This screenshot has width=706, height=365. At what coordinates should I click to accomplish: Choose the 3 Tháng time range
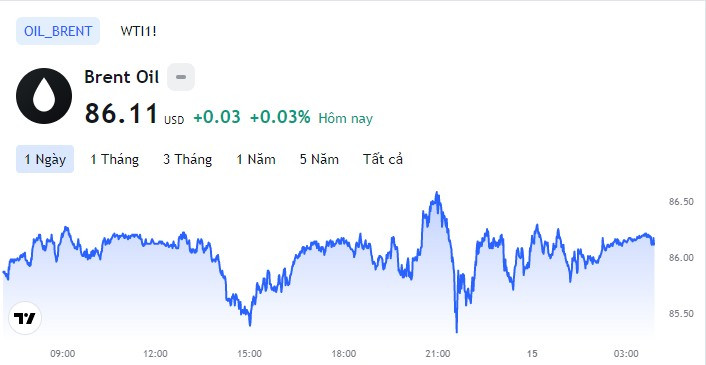187,159
